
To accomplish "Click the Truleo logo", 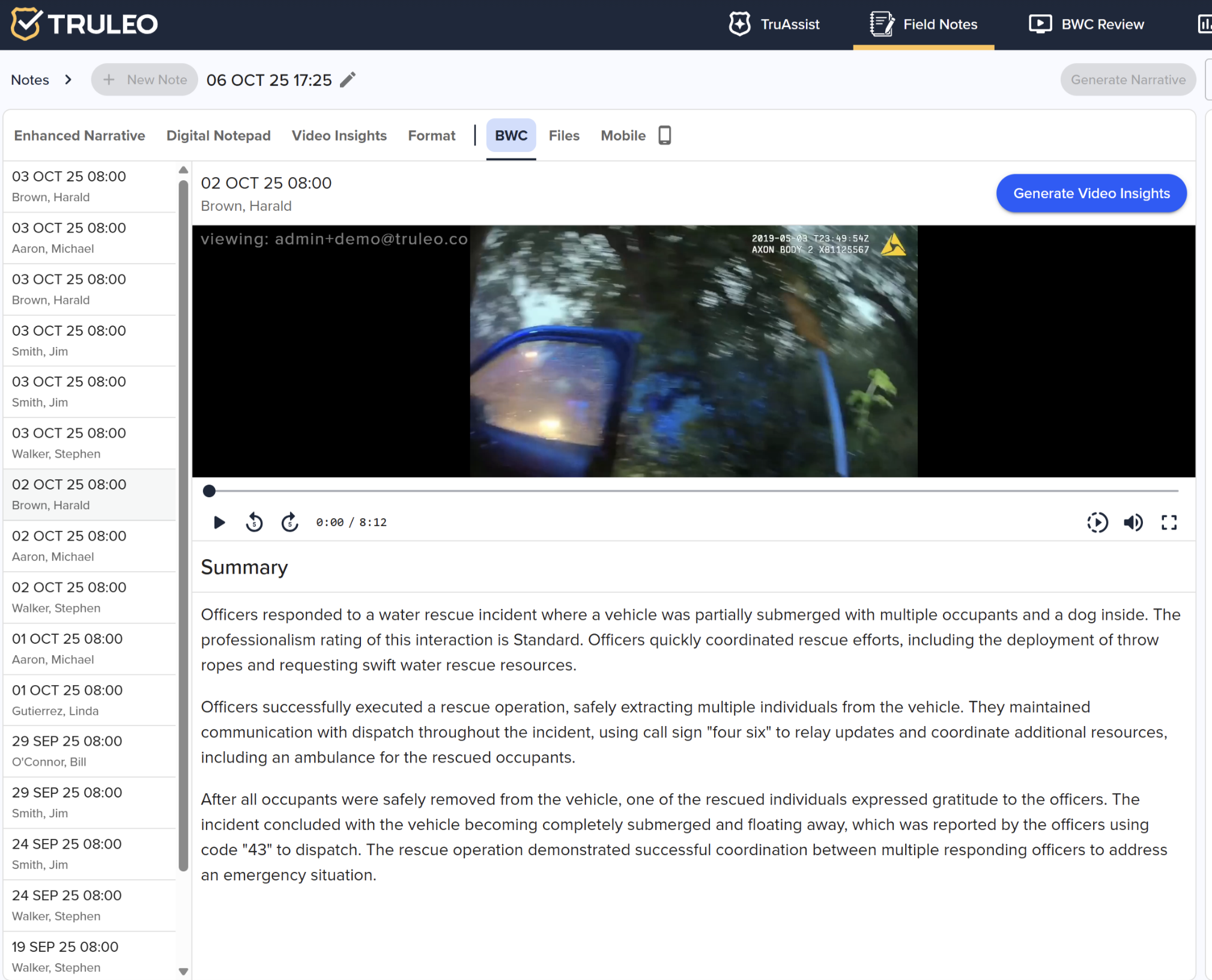I will coord(85,24).
